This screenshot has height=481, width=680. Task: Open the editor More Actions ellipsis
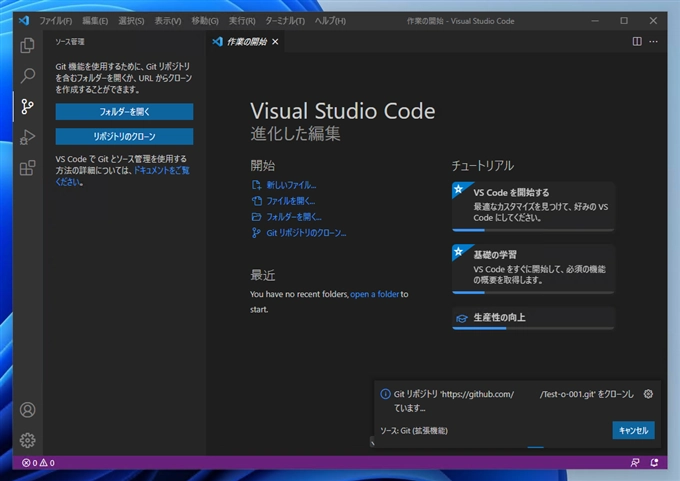coord(653,42)
